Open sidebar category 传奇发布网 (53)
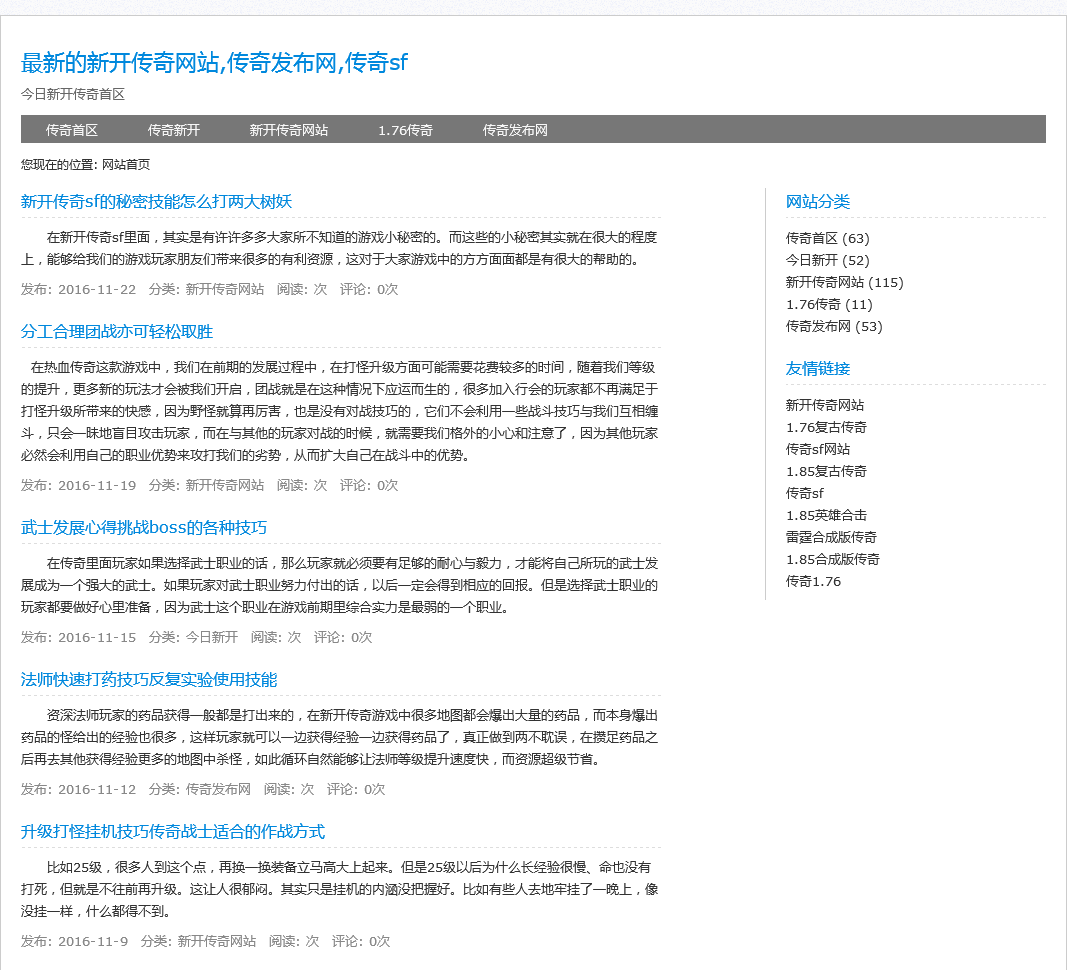1067x970 pixels. tap(834, 326)
